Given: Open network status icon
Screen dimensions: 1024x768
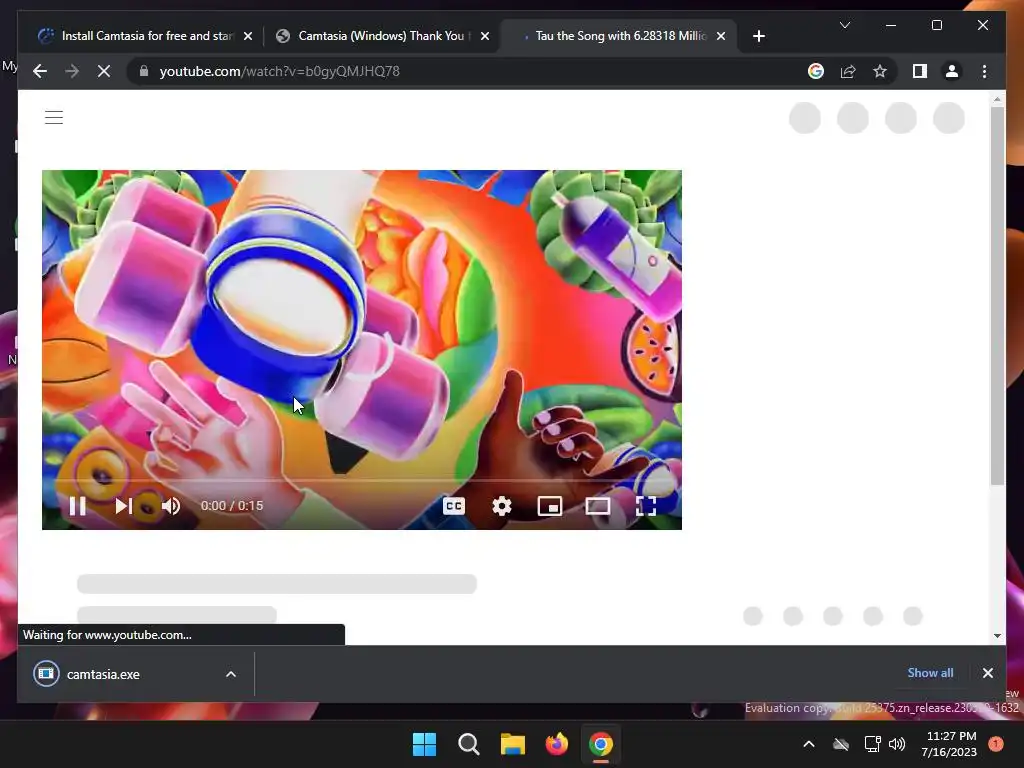Looking at the screenshot, I should (872, 744).
